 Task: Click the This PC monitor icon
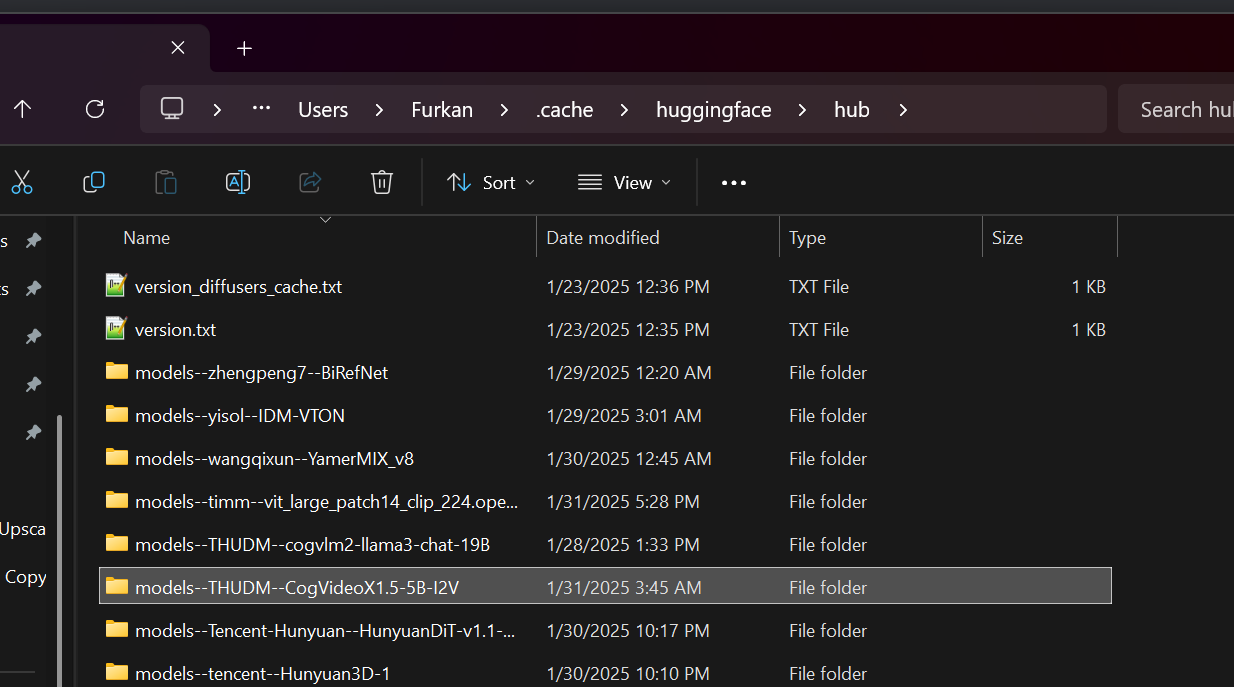[x=172, y=109]
